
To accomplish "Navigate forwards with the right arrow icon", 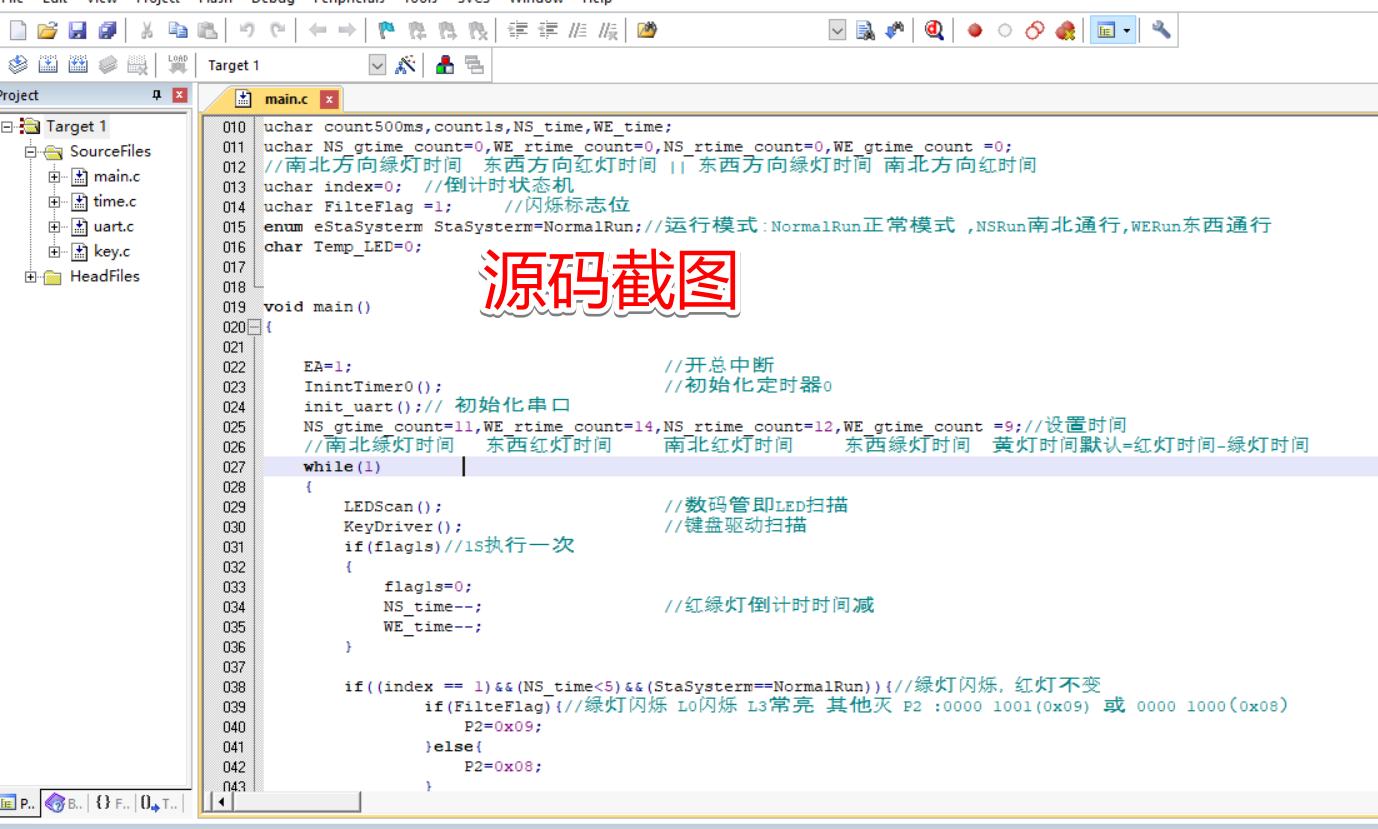I will 347,31.
